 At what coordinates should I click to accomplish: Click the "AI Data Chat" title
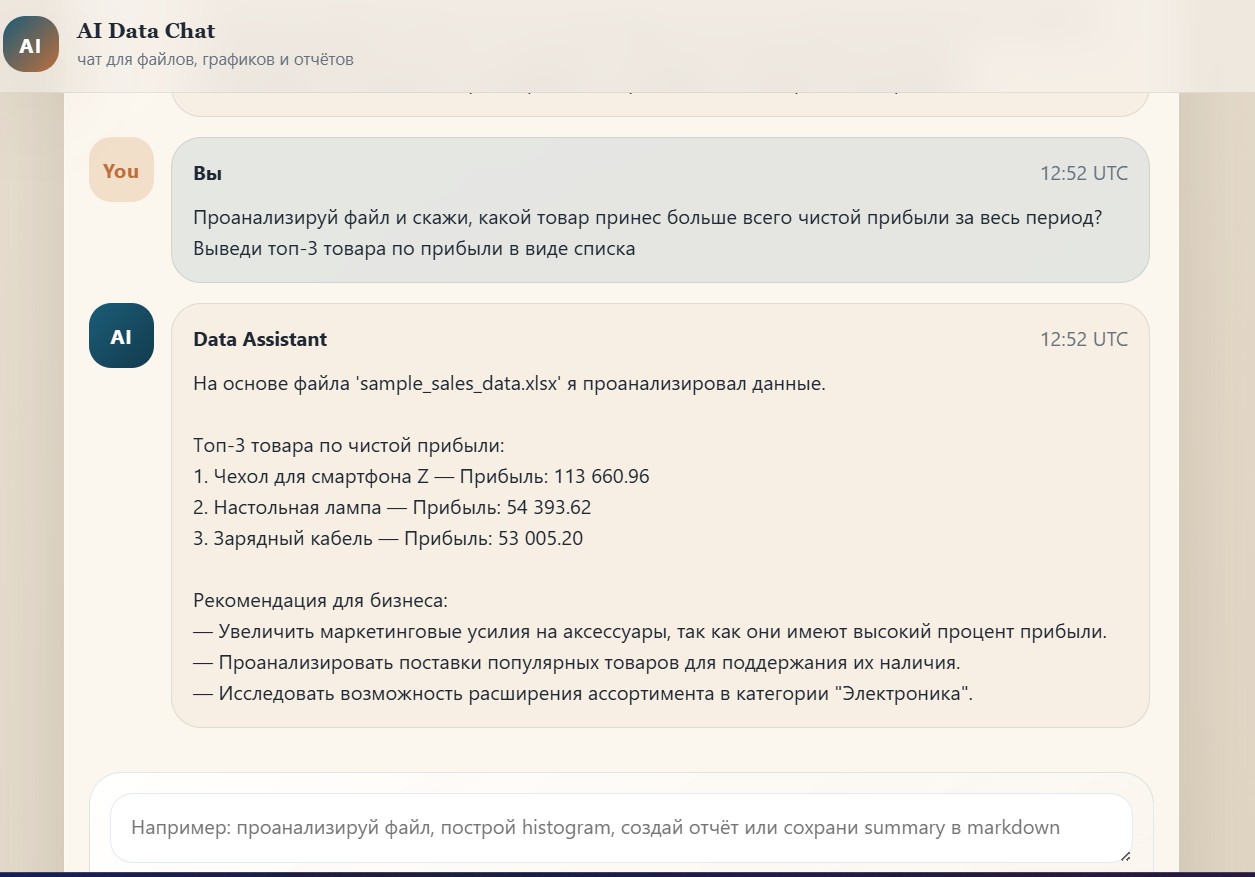coord(146,31)
